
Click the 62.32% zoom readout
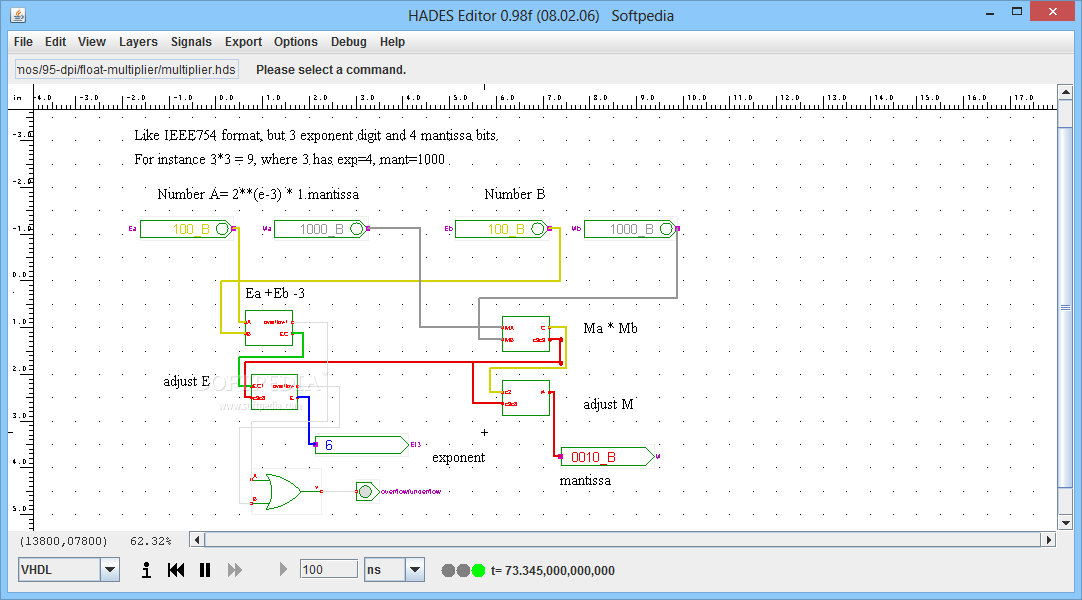pyautogui.click(x=150, y=541)
